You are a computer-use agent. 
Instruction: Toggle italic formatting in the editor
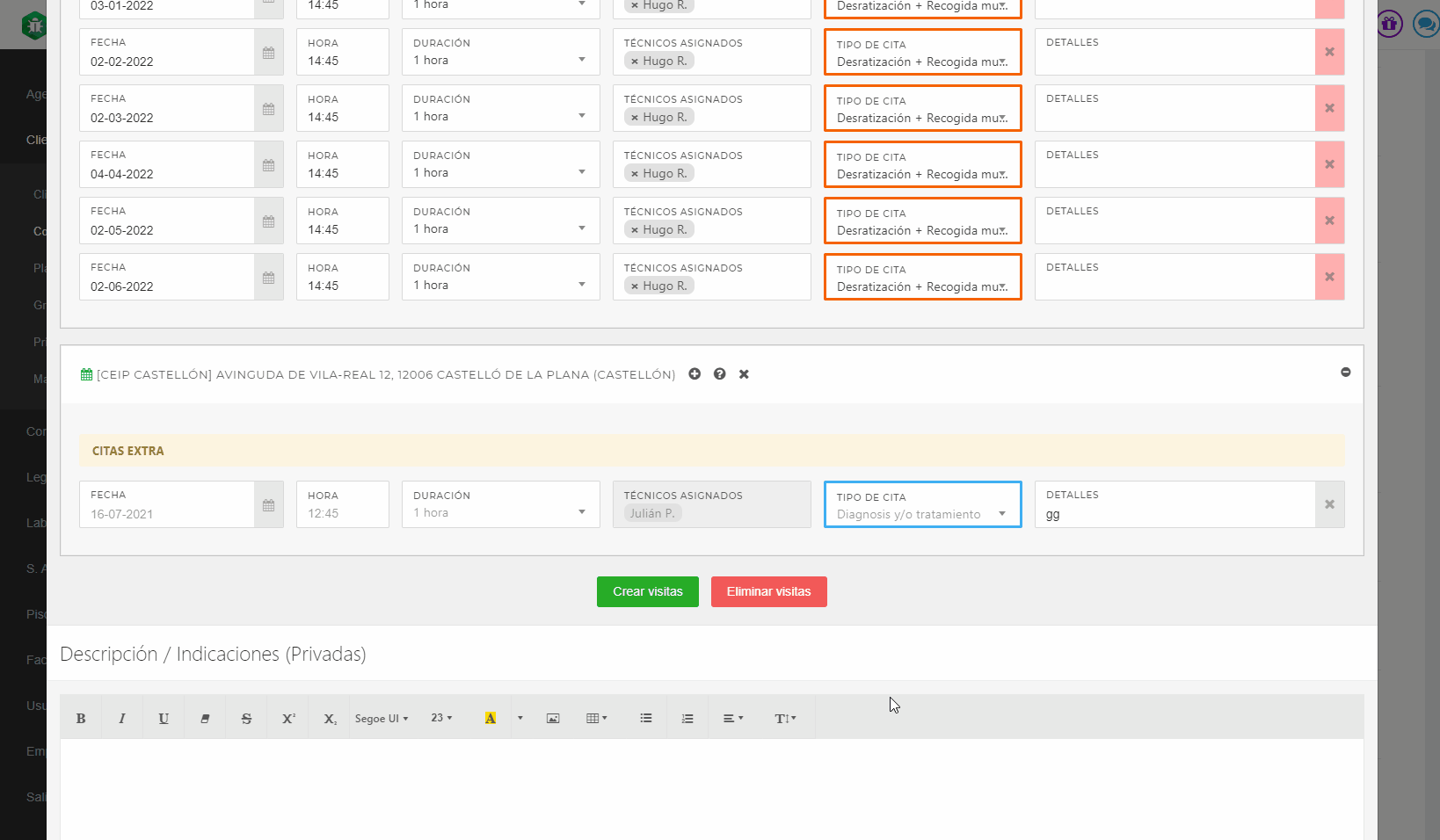[x=122, y=719]
